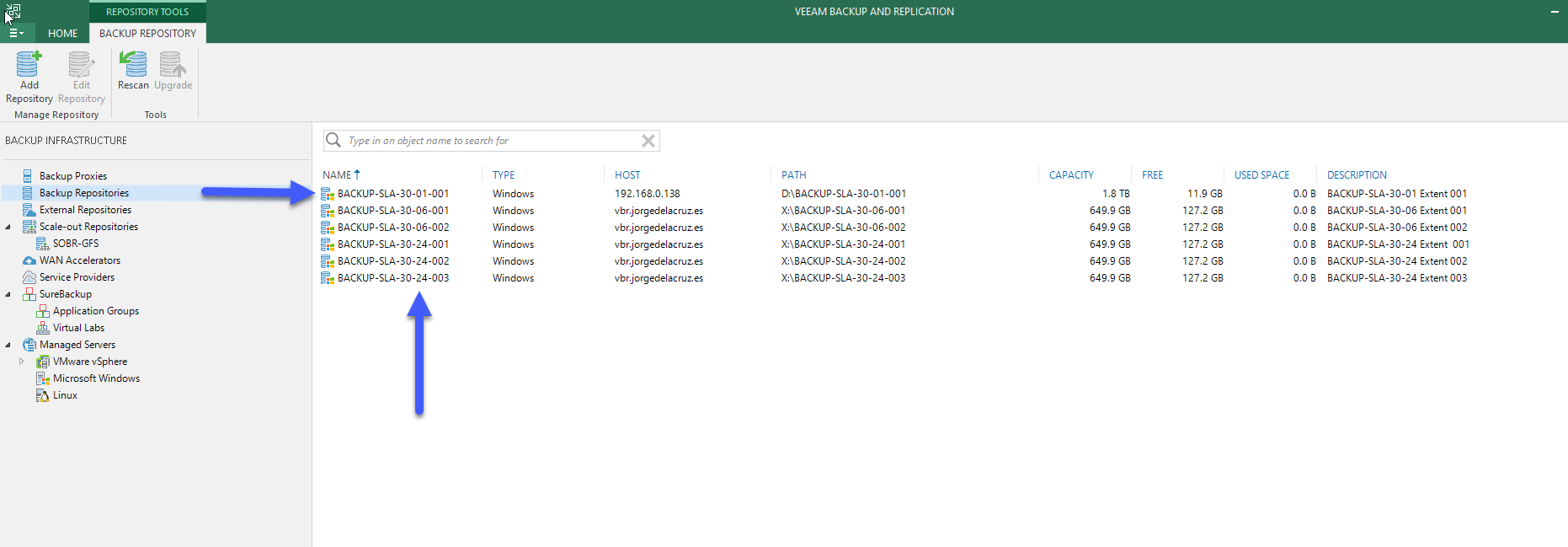Select the SureBackup icon
This screenshot has width=1568, height=547.
(x=29, y=294)
